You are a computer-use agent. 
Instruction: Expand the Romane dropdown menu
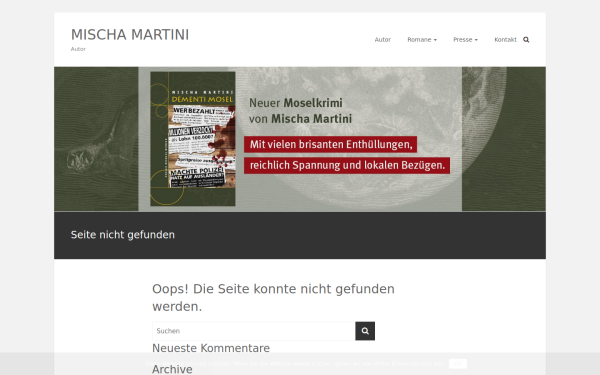422,39
